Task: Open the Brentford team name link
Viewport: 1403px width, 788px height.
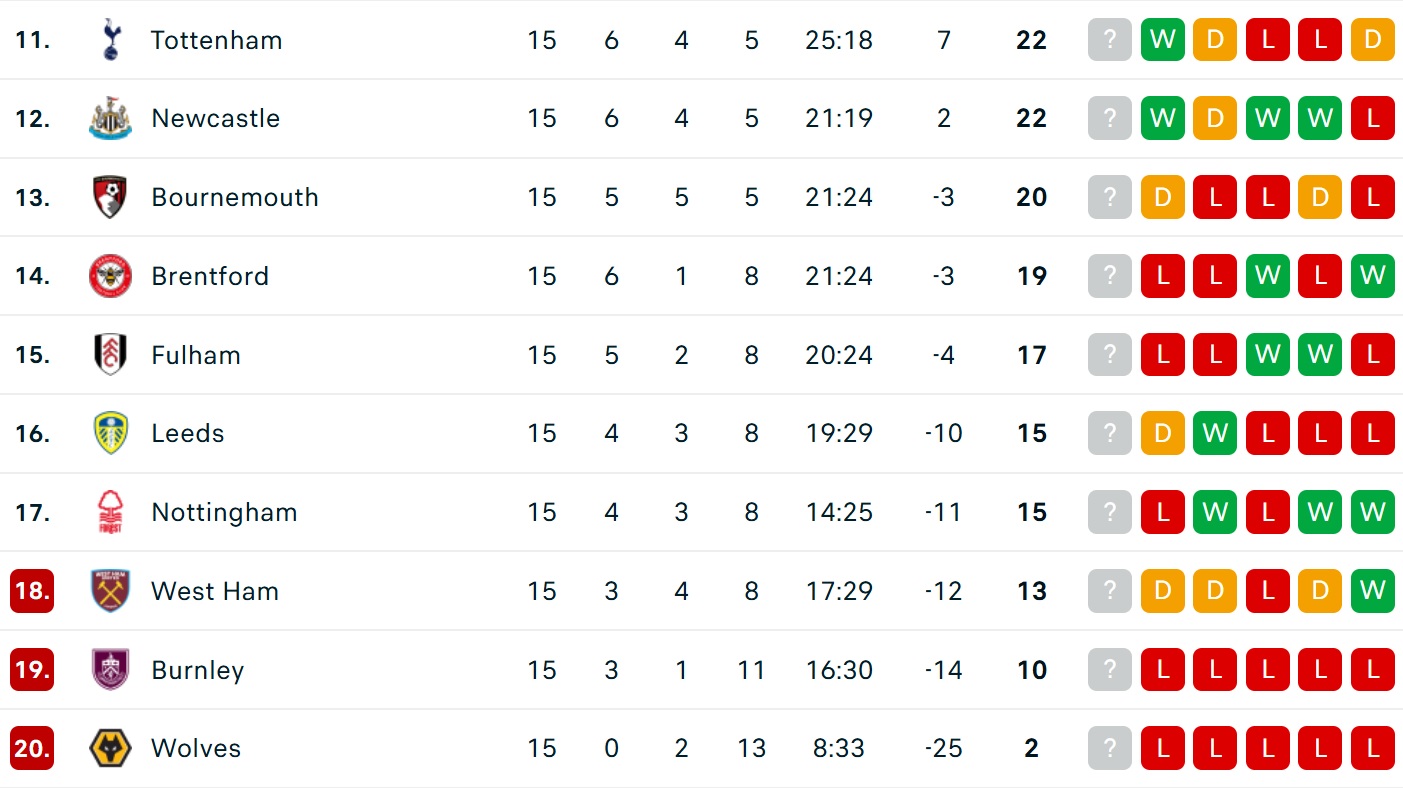Action: (x=210, y=276)
